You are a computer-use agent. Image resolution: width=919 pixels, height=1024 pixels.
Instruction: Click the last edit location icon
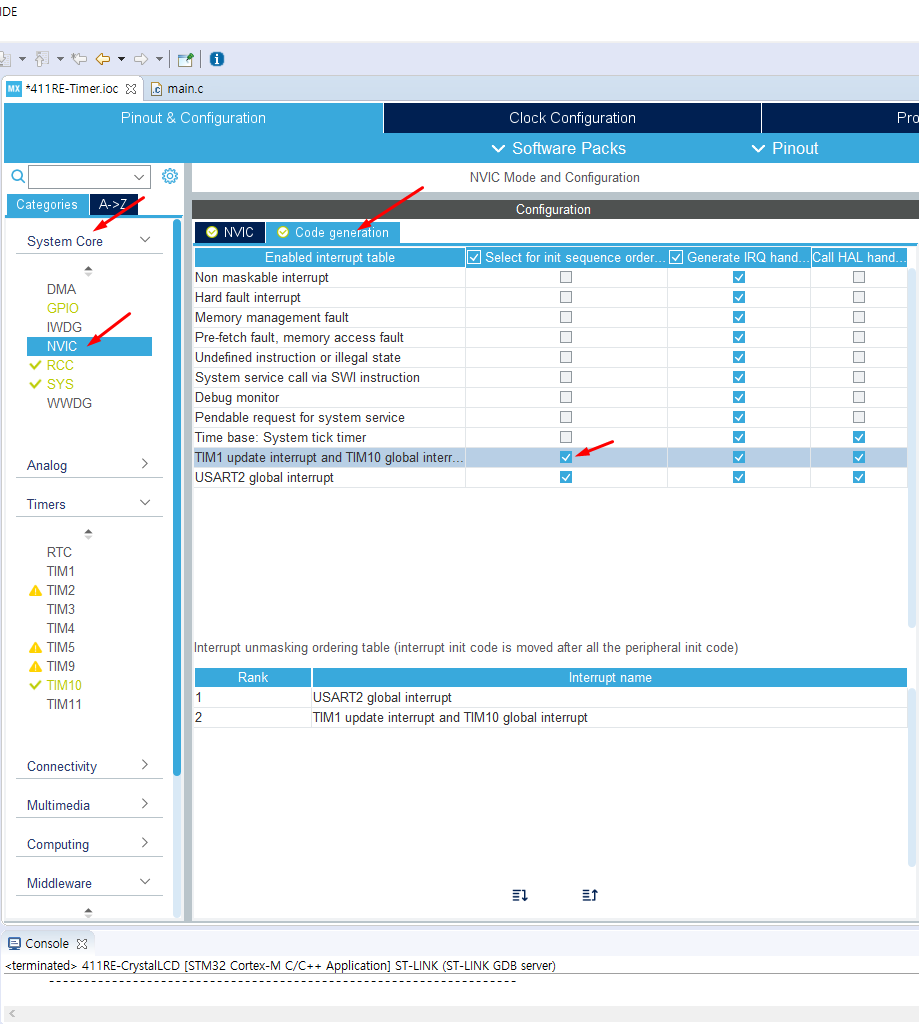point(79,59)
